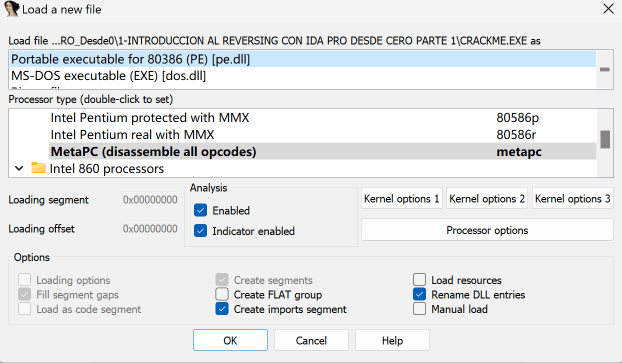622x363 pixels.
Task: Open Kernel options 1
Action: pyautogui.click(x=401, y=198)
